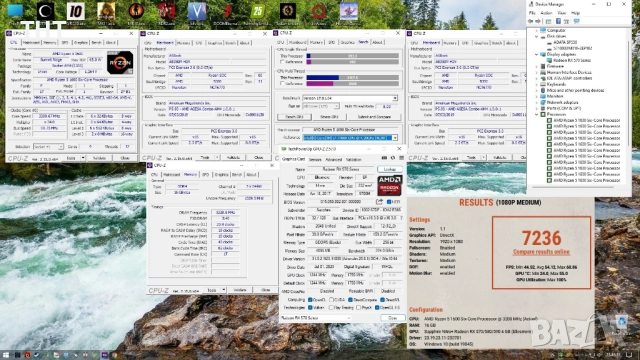Click GPU-Z refresh icon
640x360 pixels.
point(393,158)
